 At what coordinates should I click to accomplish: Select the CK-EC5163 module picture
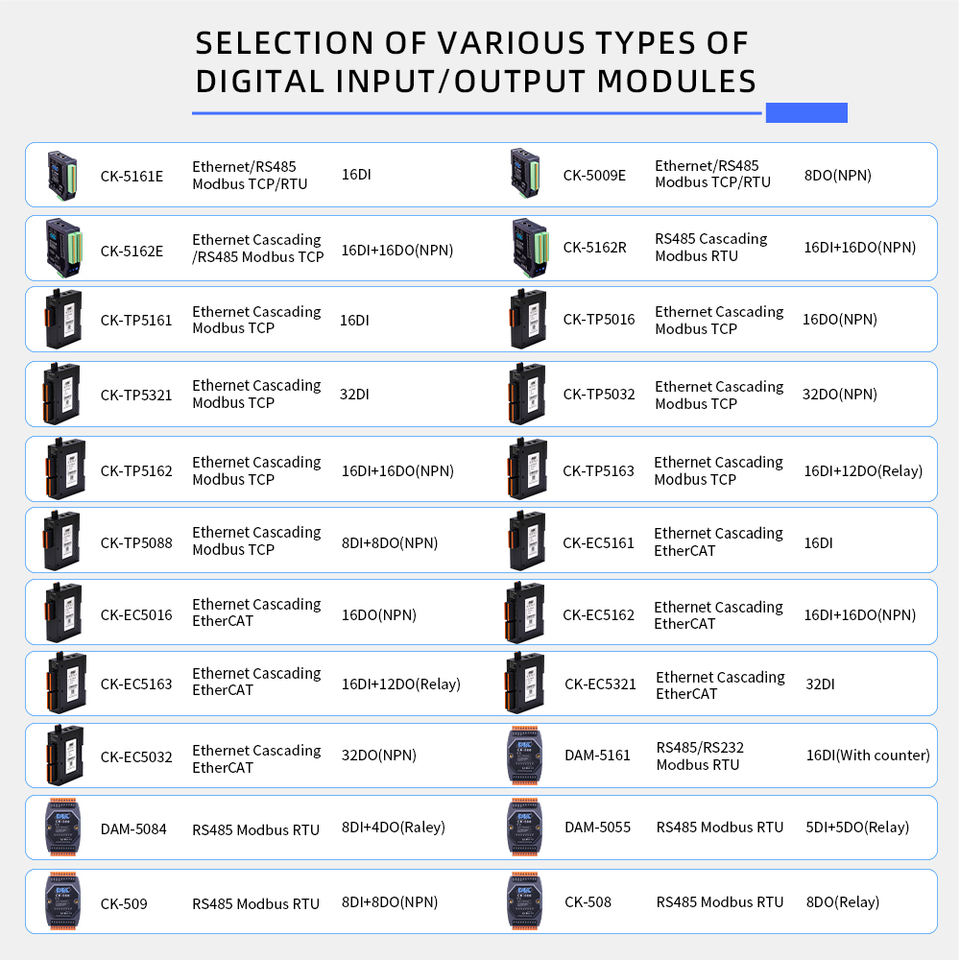click(x=63, y=684)
